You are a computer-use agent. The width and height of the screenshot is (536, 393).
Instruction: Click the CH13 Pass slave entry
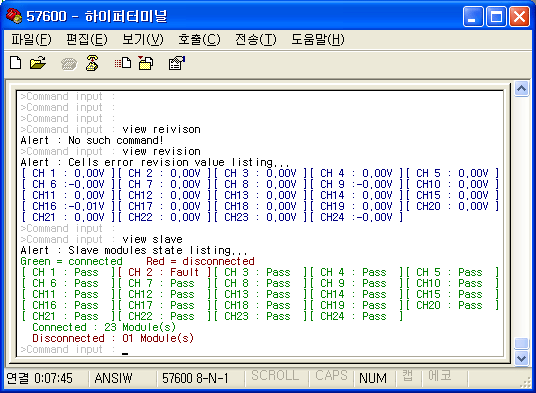pos(260,294)
